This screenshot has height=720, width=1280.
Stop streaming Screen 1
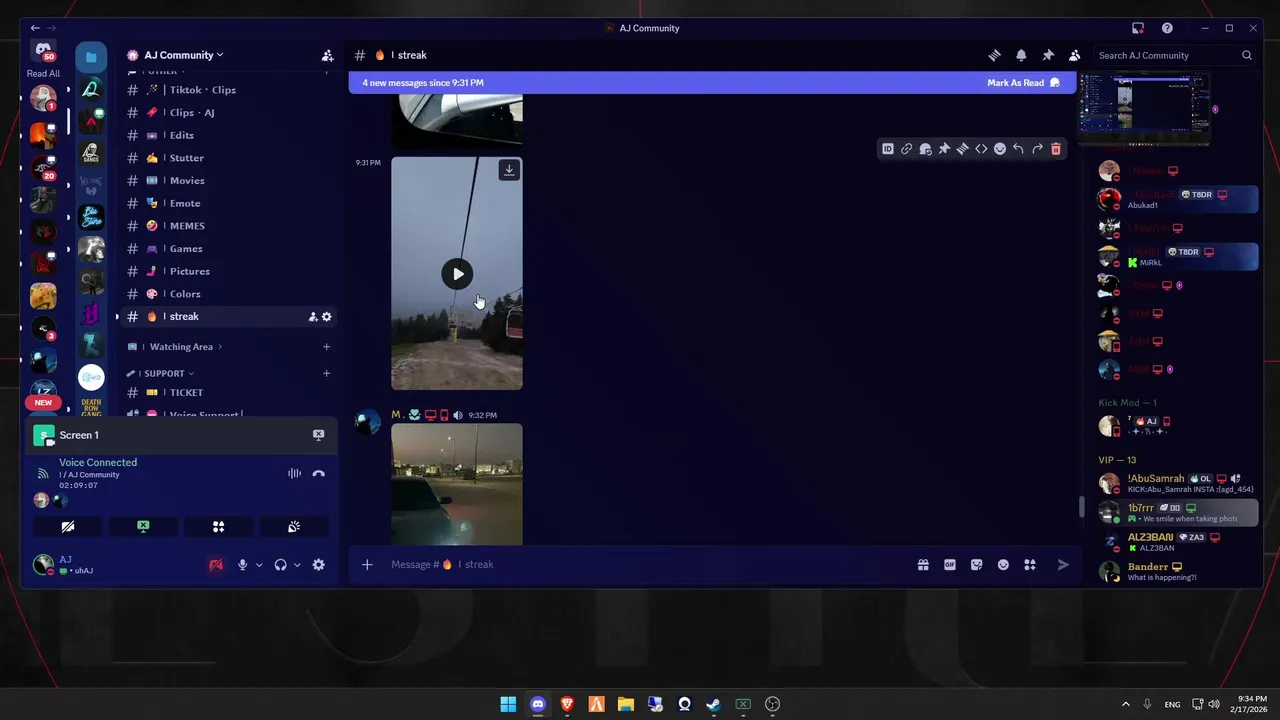[318, 435]
